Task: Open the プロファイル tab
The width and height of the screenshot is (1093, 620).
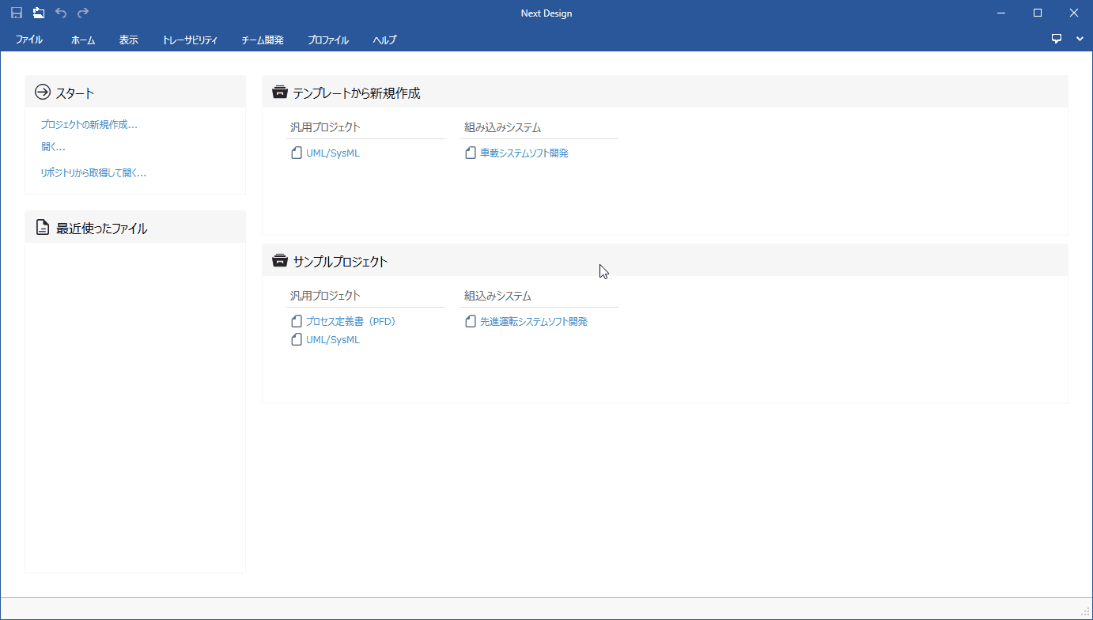Action: [328, 40]
